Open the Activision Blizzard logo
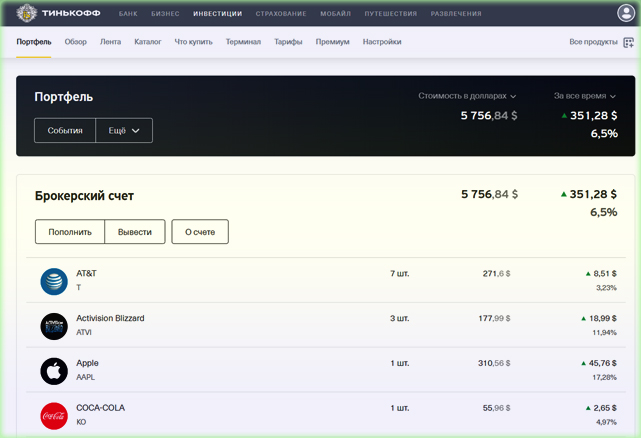The width and height of the screenshot is (641, 438). [54, 326]
